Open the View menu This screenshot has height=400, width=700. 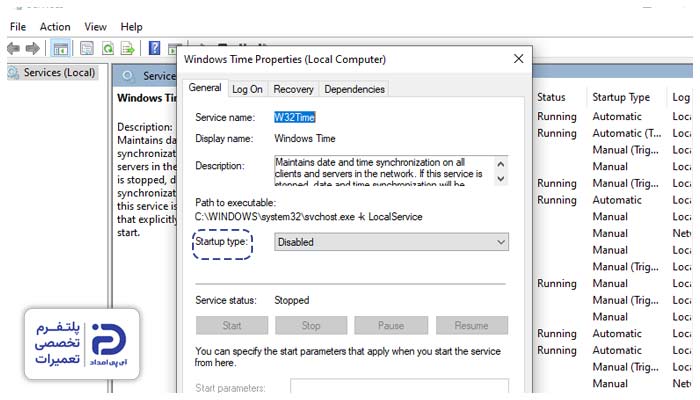tap(96, 27)
